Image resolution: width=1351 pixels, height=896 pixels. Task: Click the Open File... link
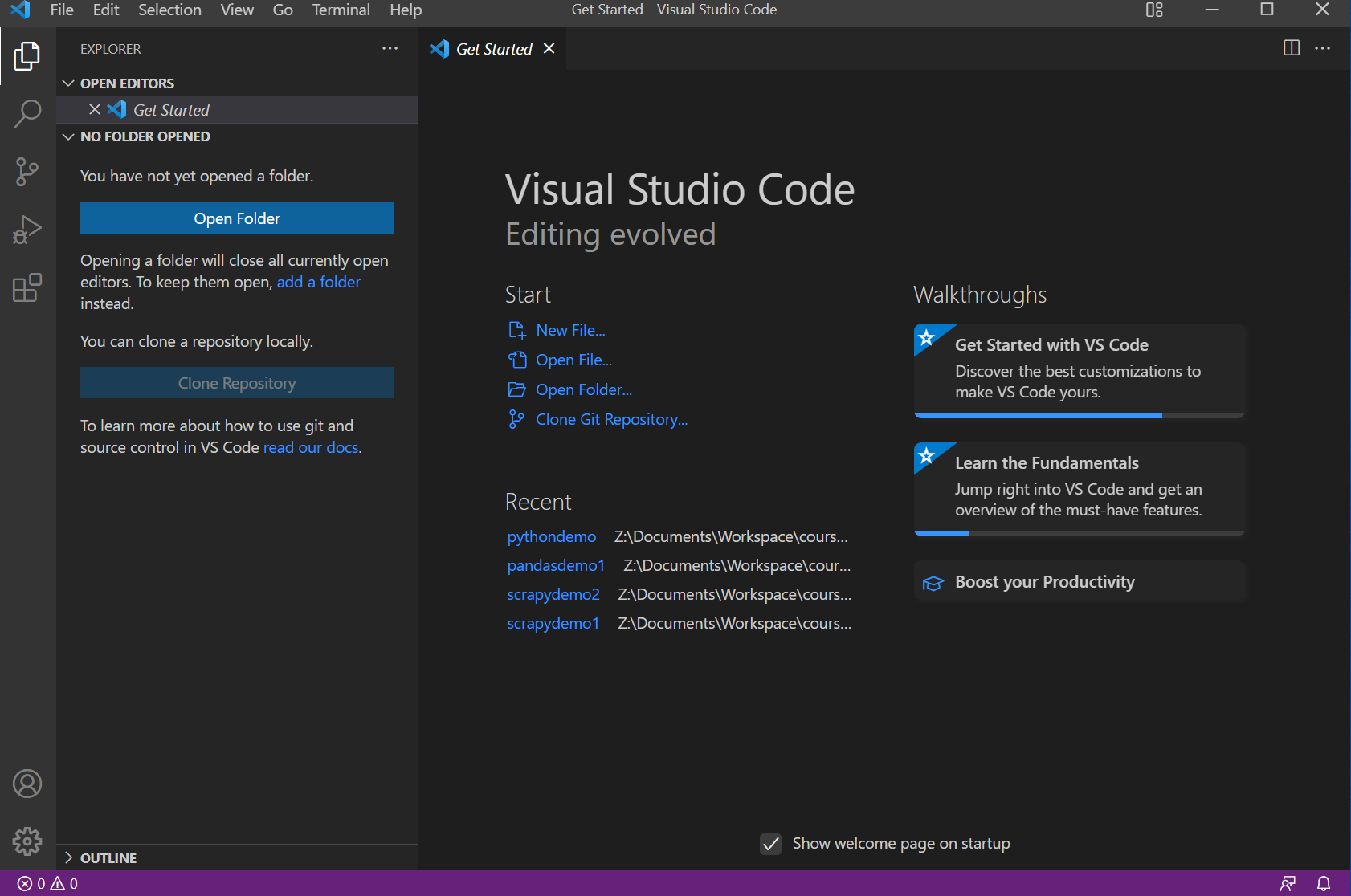coord(574,360)
